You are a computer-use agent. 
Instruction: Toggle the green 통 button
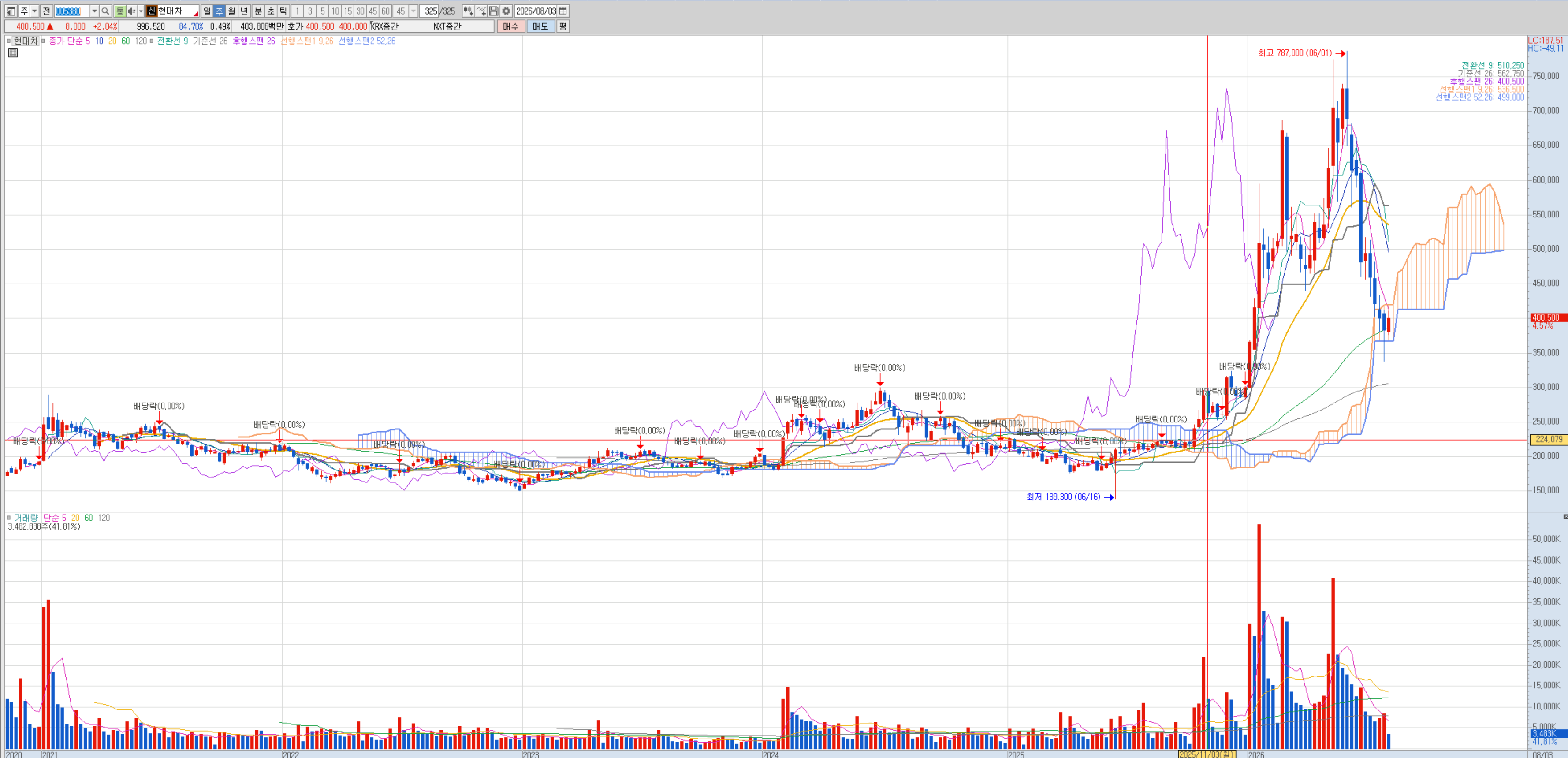(119, 11)
